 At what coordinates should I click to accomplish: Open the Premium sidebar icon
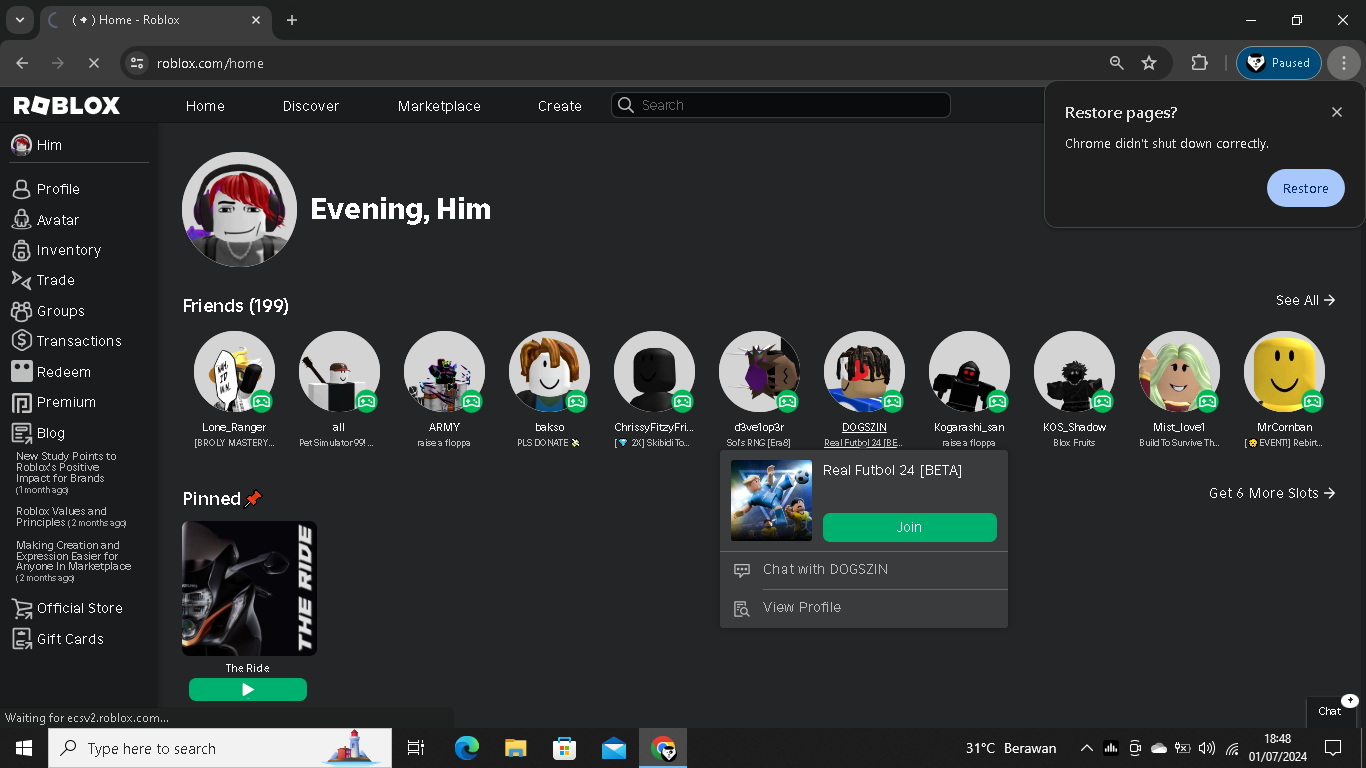click(21, 402)
